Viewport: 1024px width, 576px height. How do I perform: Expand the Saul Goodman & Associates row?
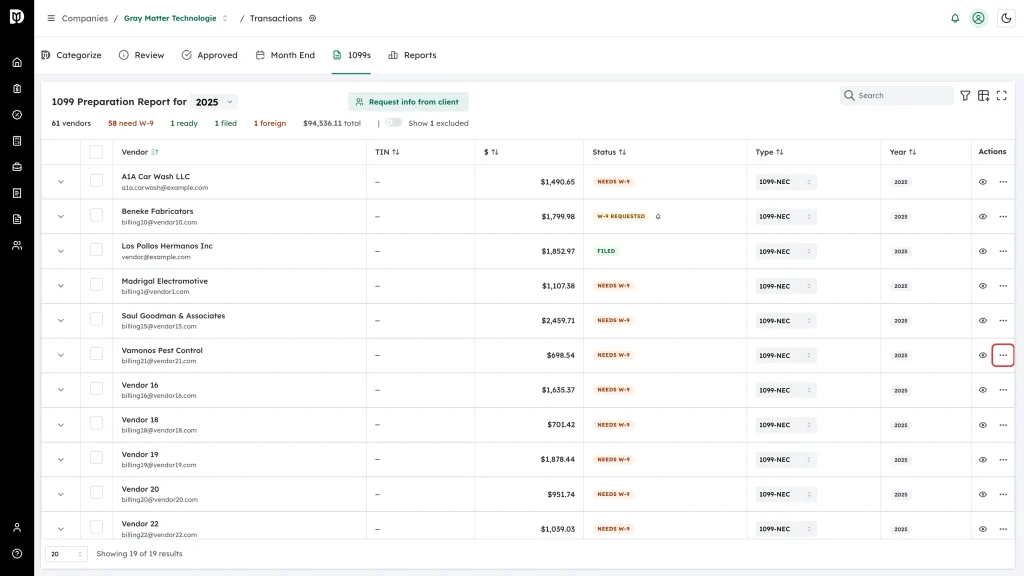61,321
